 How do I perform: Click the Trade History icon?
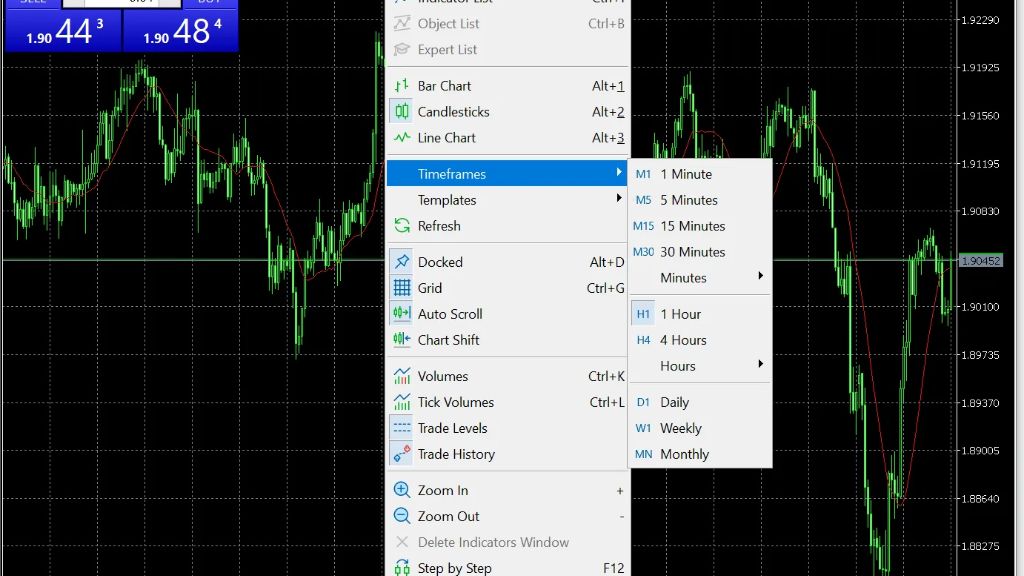[402, 454]
